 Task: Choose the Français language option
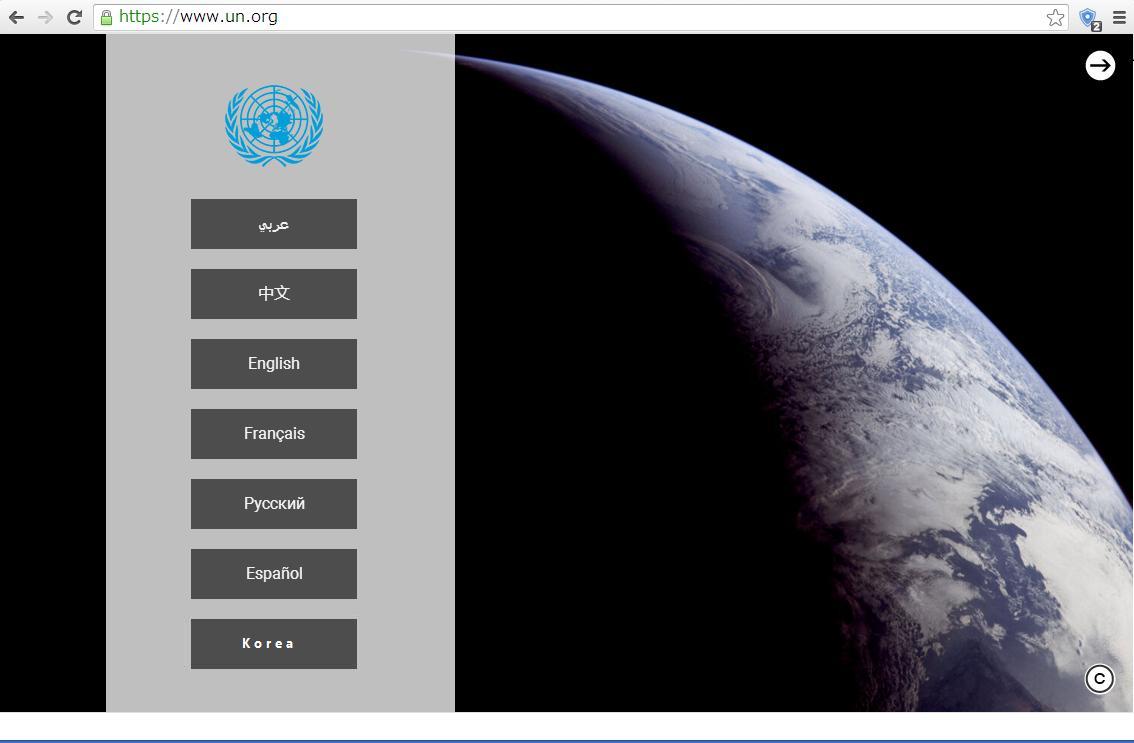(274, 434)
